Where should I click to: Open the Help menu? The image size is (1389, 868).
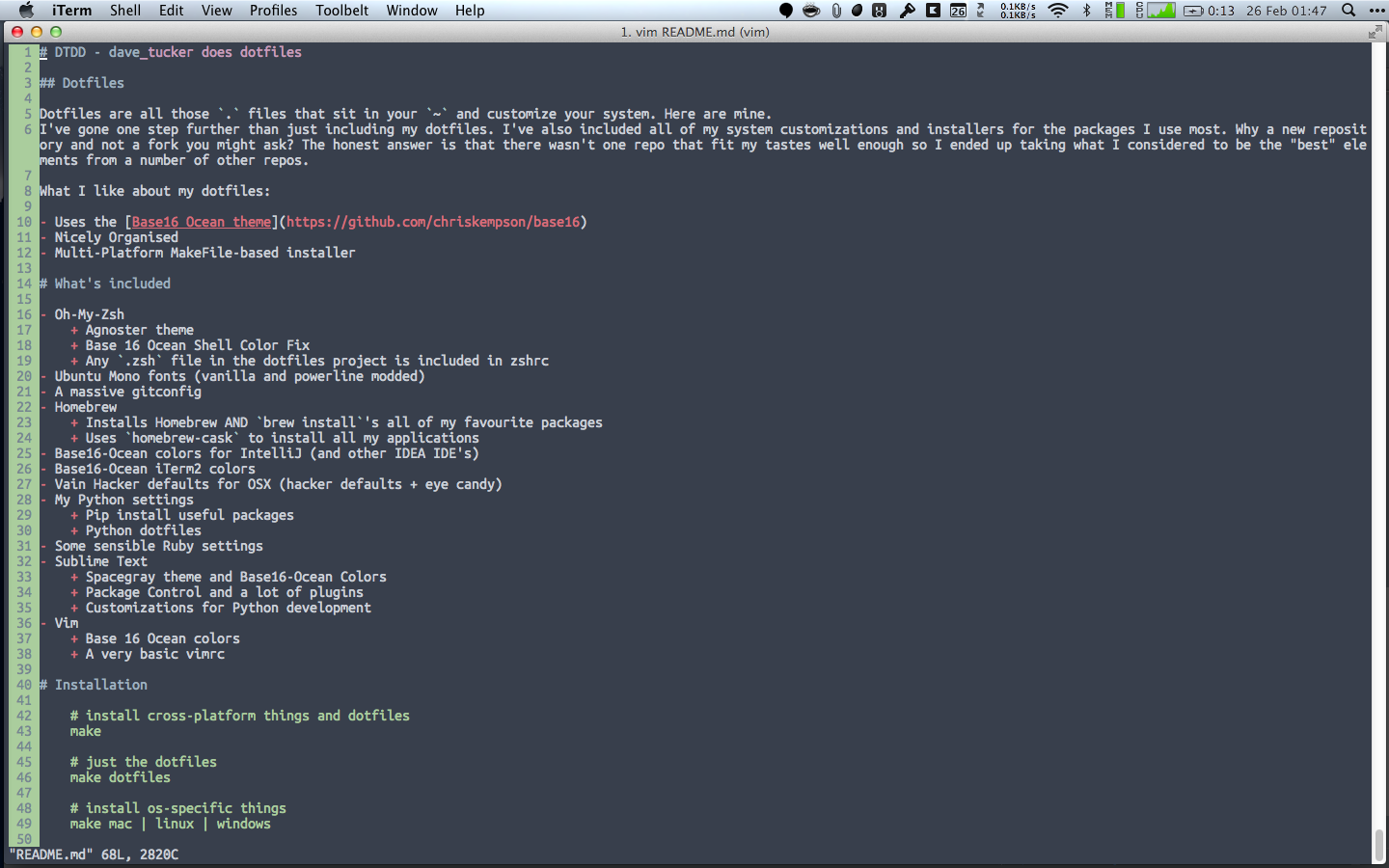pos(471,11)
